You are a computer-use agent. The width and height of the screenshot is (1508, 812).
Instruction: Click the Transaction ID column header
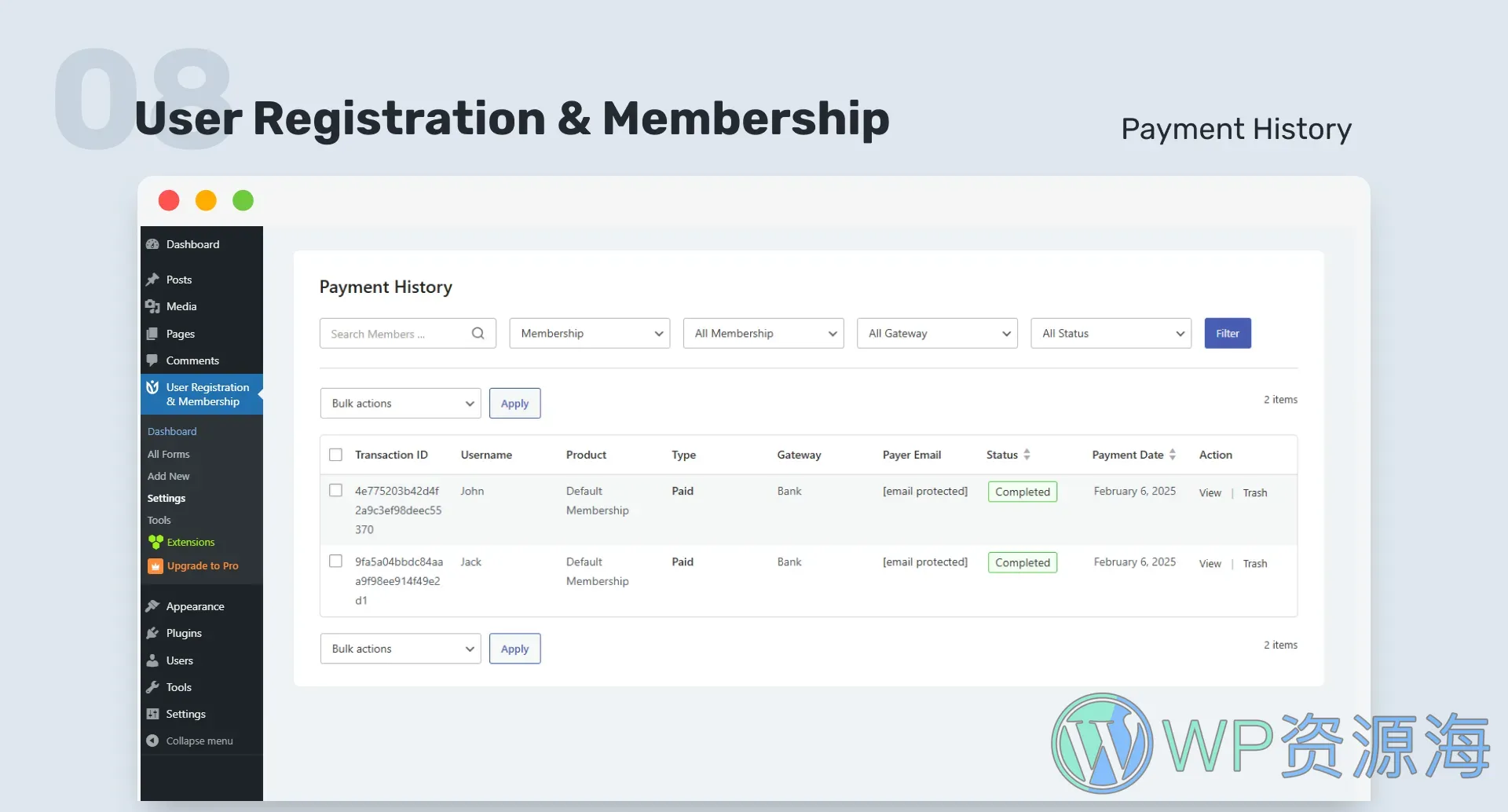tap(391, 455)
